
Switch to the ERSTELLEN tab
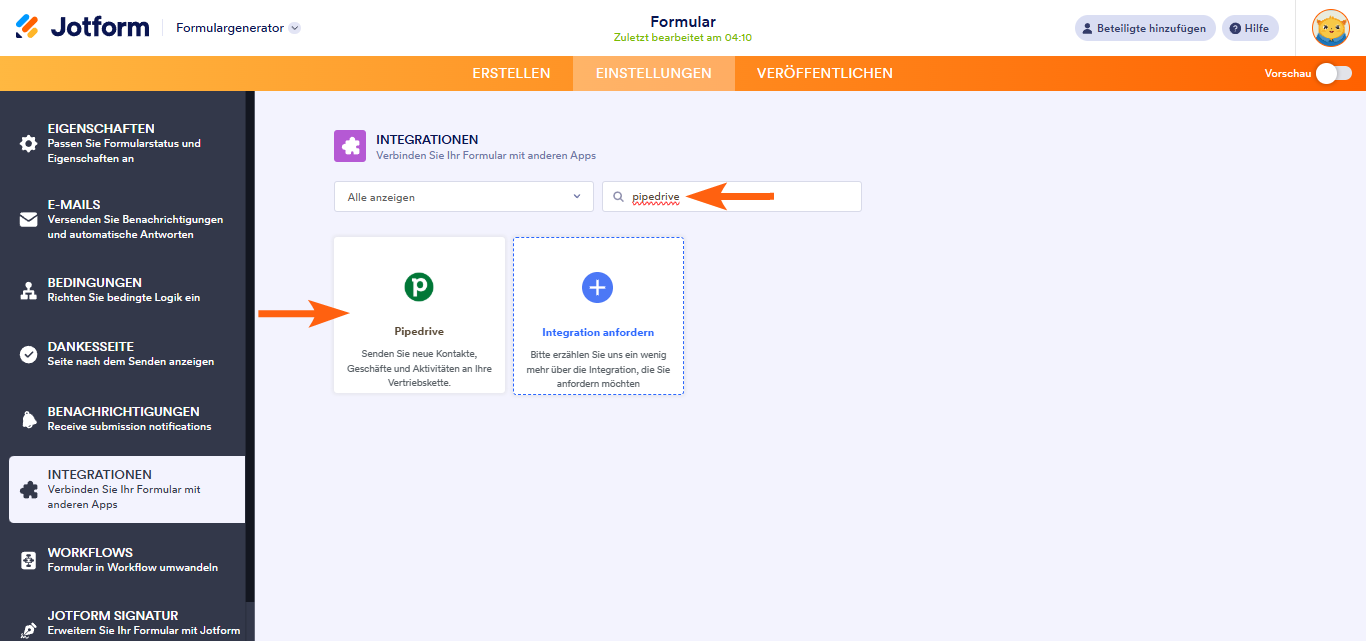511,73
